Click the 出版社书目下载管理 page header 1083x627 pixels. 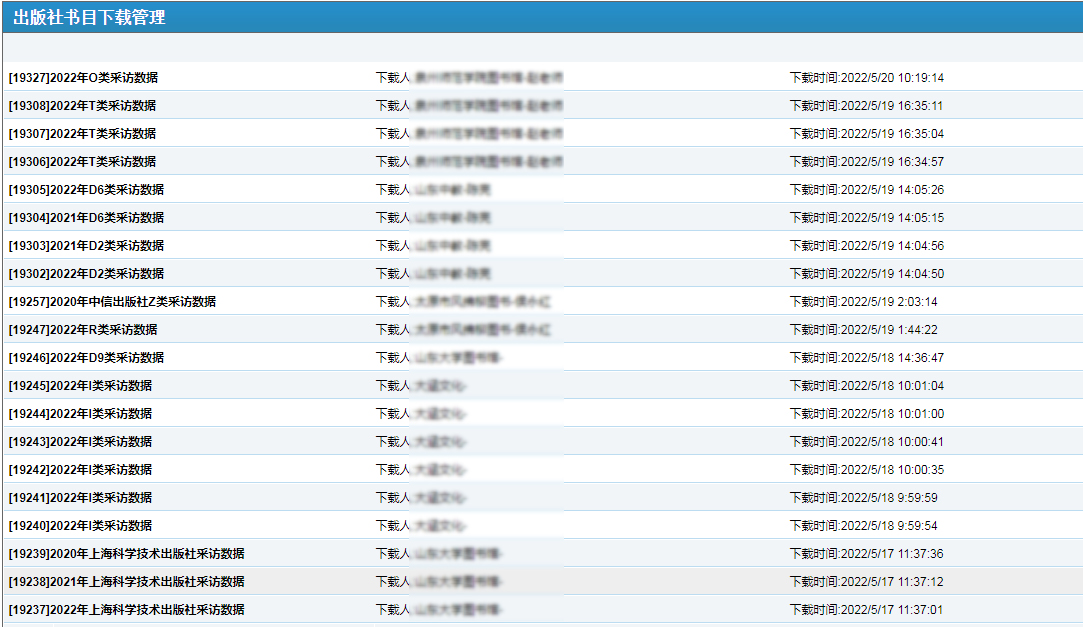(89, 18)
